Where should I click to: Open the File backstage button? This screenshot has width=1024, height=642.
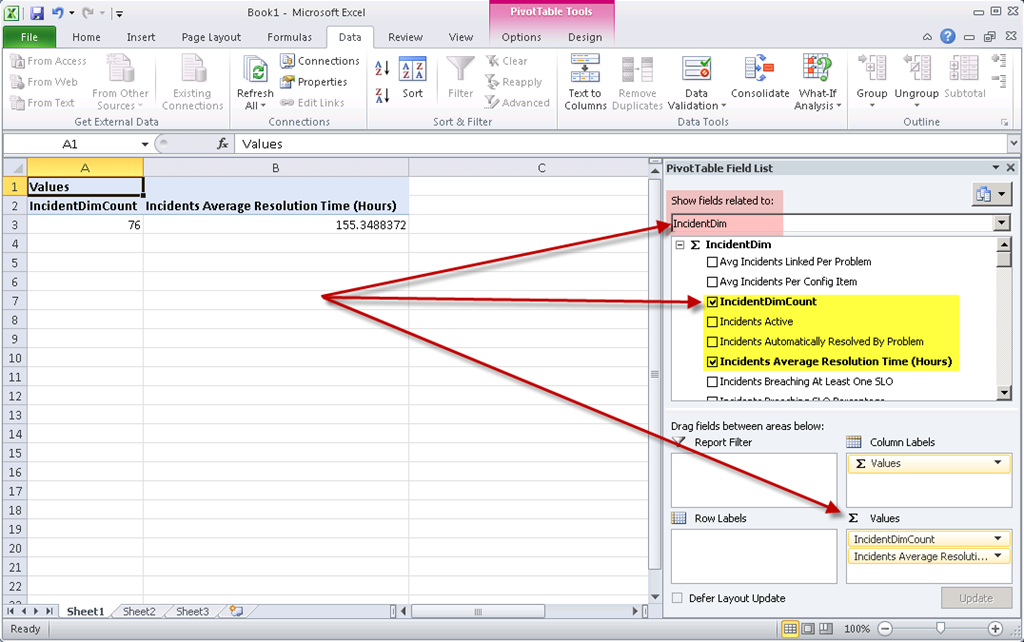point(29,37)
